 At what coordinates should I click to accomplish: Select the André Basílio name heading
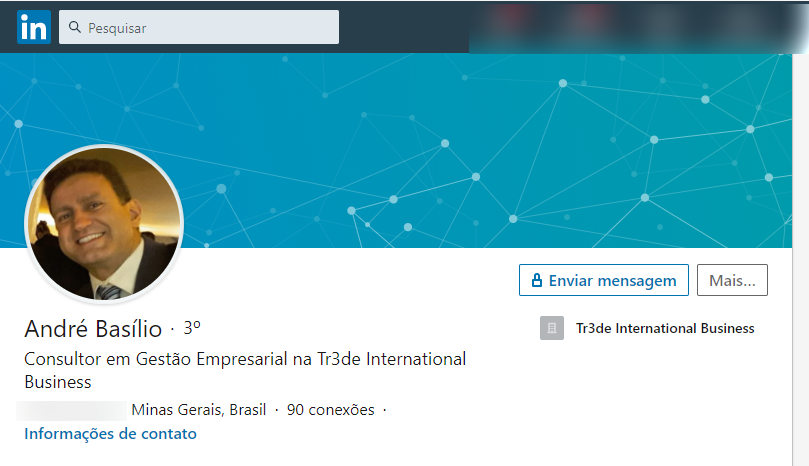(x=93, y=329)
